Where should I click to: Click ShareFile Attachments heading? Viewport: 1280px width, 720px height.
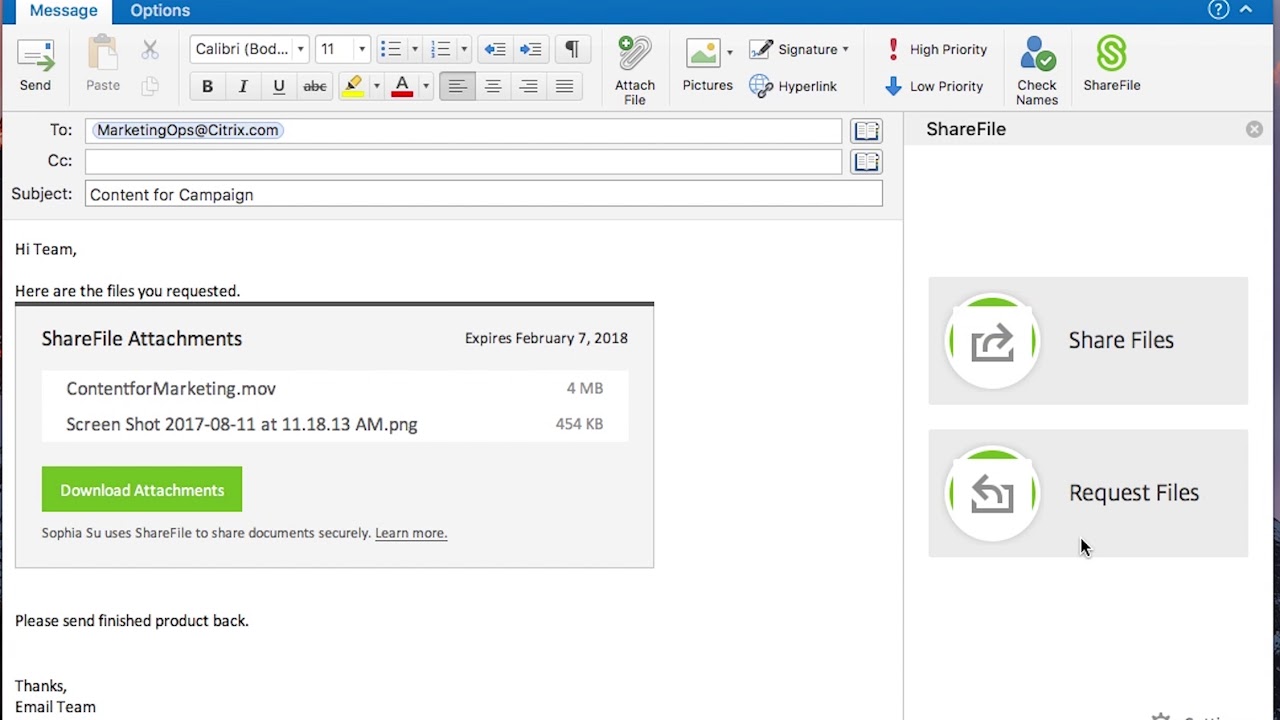point(142,339)
